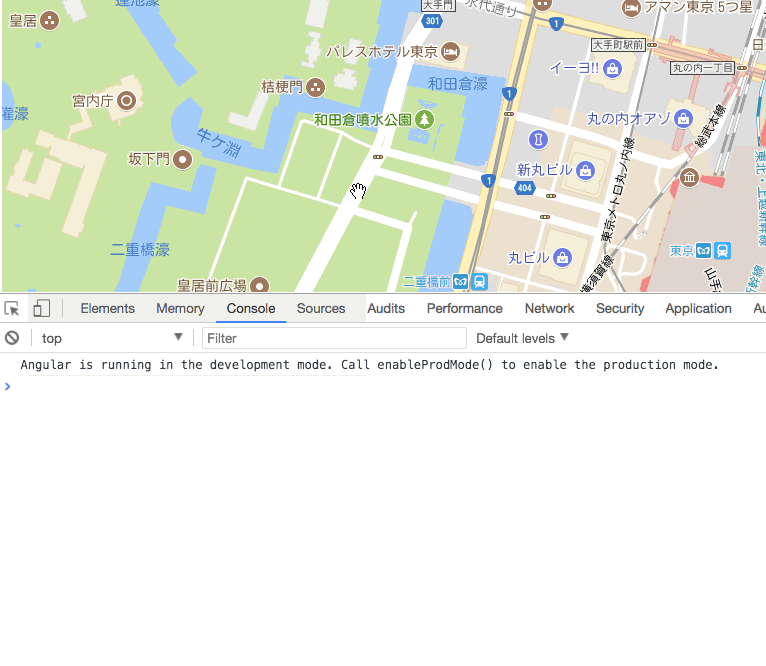The width and height of the screenshot is (766, 666).
Task: Click the 新丸ビル building label
Action: pos(545,170)
